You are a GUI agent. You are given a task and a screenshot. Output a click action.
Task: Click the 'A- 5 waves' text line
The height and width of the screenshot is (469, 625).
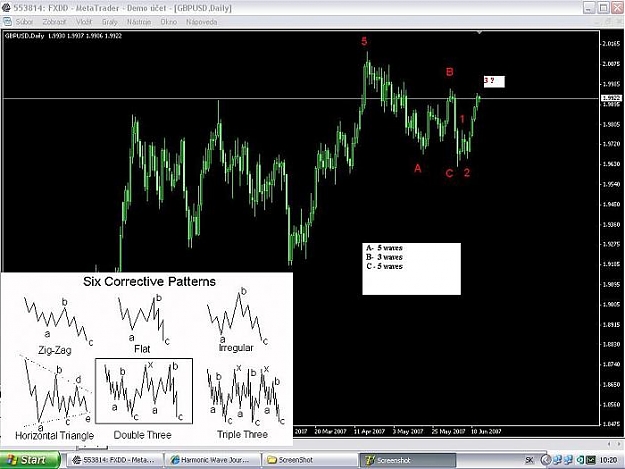pos(384,248)
